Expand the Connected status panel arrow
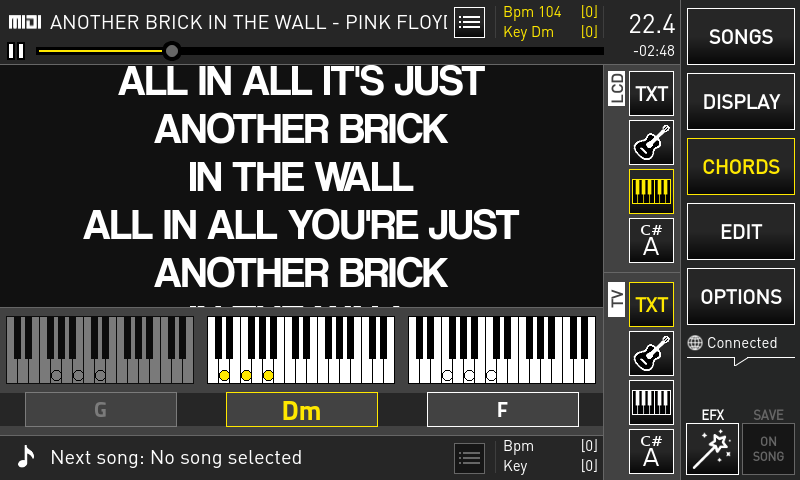 tap(739, 361)
